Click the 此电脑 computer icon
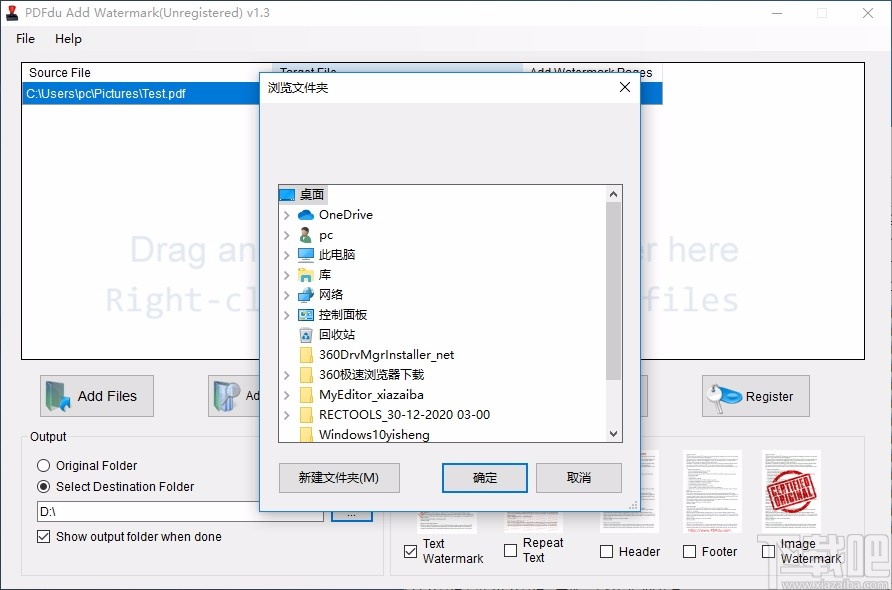The width and height of the screenshot is (892, 590). (306, 254)
